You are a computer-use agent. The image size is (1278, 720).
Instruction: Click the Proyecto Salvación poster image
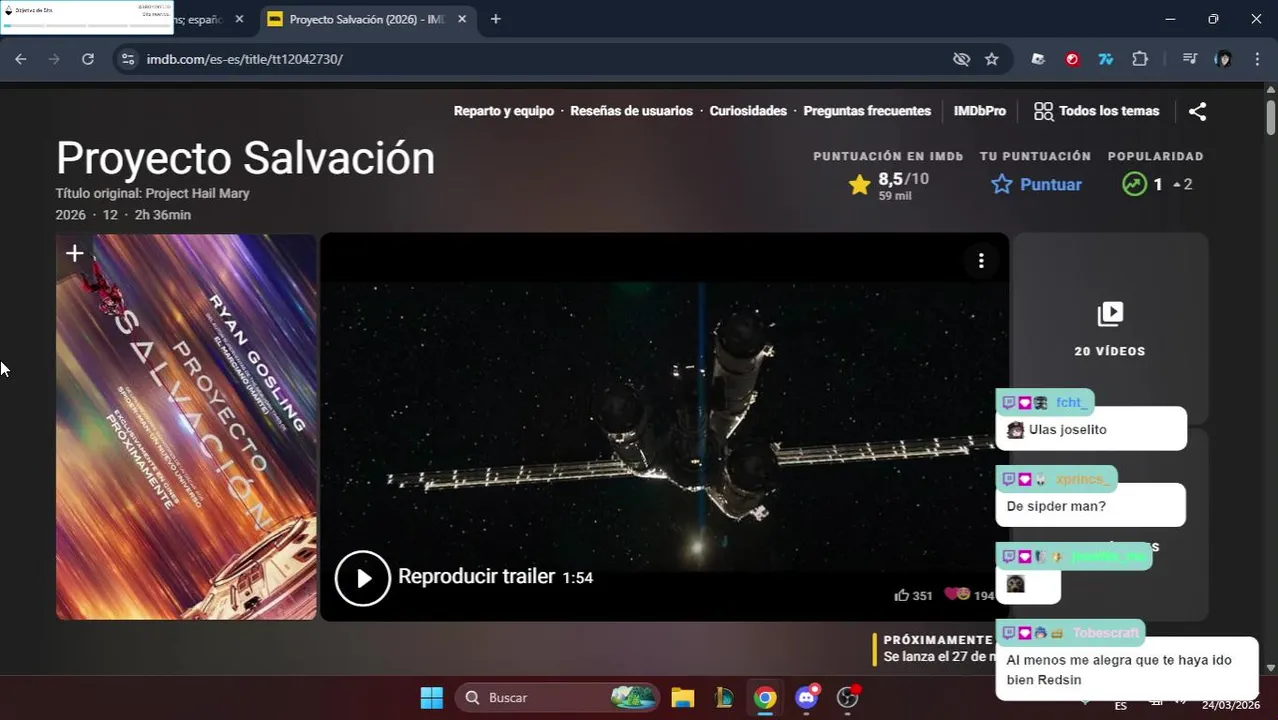tap(186, 427)
